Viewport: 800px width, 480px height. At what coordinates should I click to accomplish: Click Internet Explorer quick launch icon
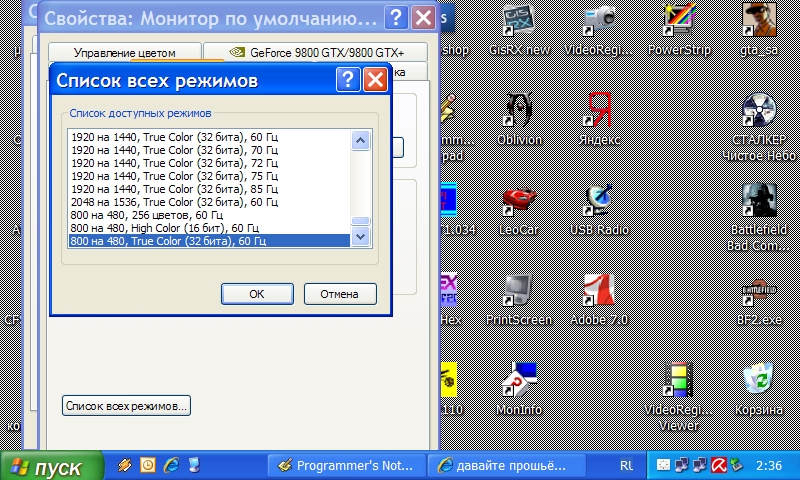tap(170, 465)
